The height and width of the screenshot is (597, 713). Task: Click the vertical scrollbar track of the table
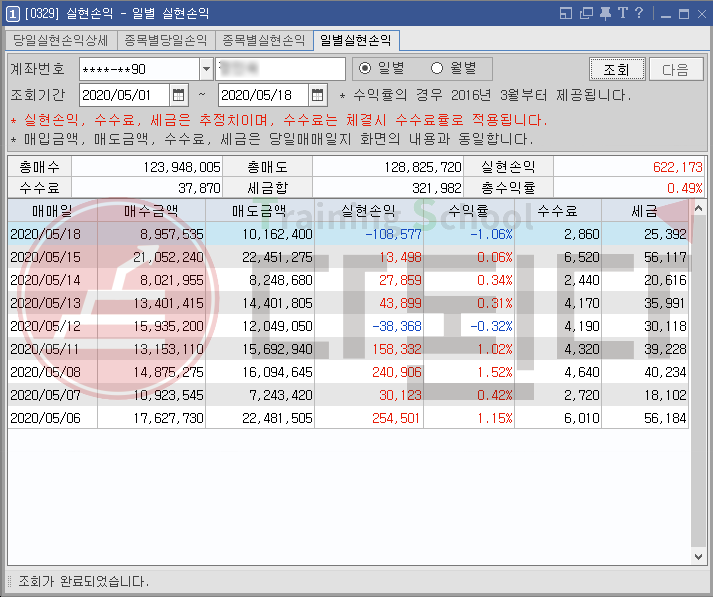pyautogui.click(x=698, y=382)
